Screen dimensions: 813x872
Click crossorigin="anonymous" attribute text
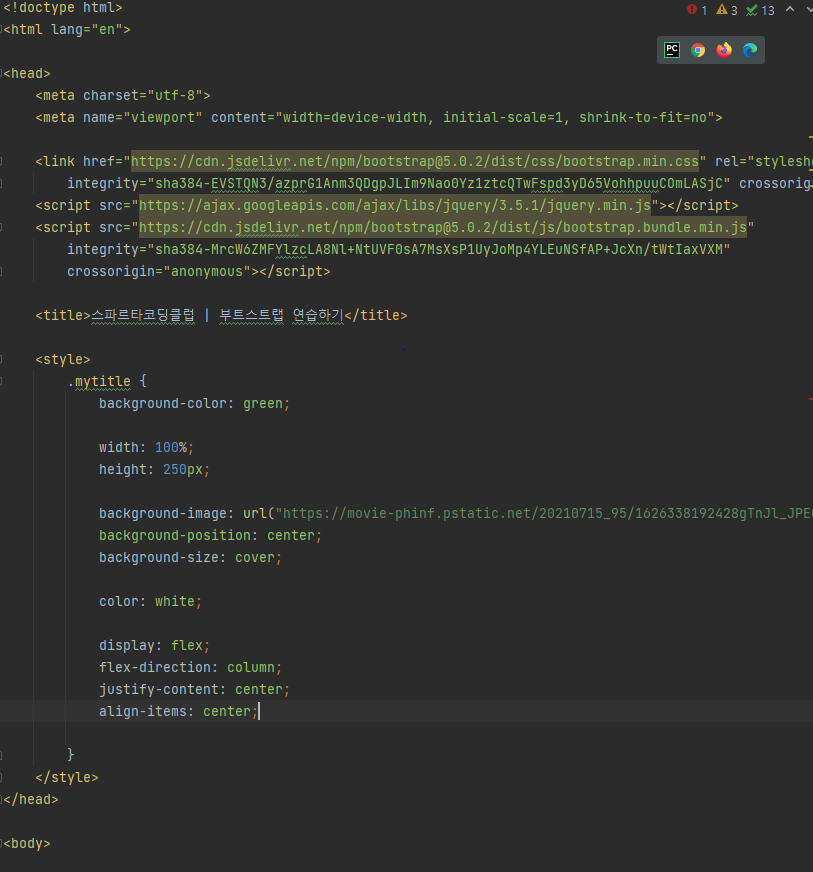click(159, 271)
